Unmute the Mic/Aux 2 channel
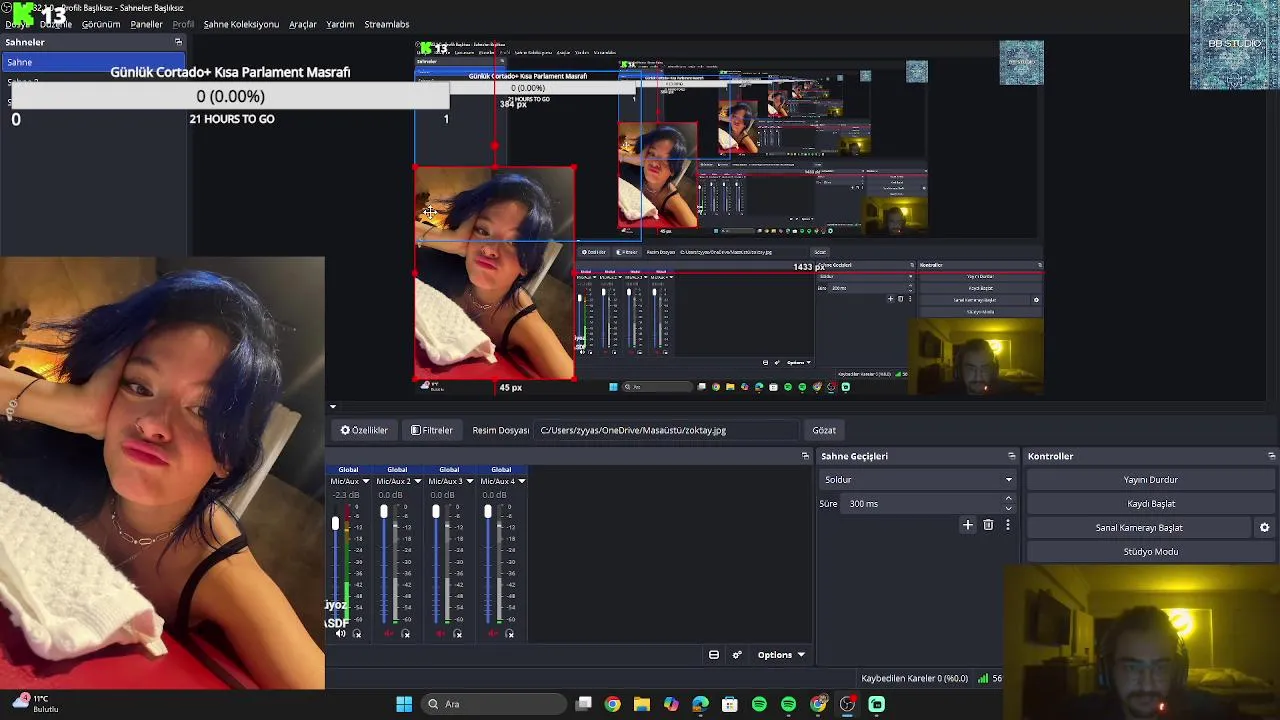Screen dimensions: 1280x720 (389, 634)
